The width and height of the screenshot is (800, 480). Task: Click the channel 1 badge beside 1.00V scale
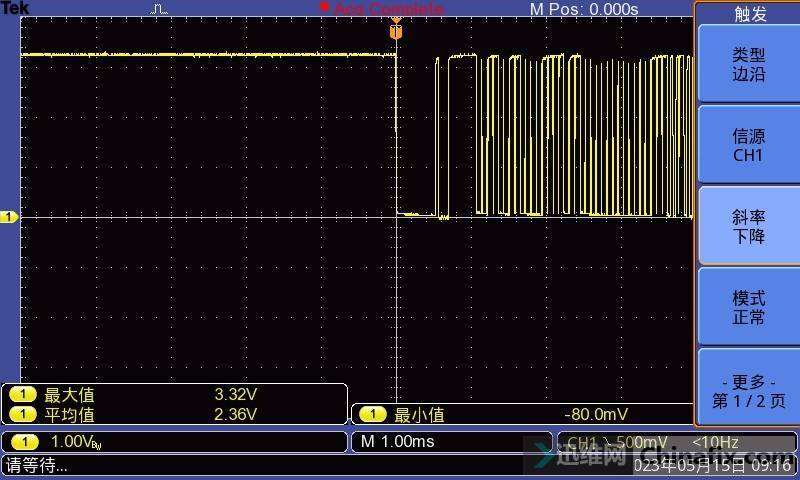tap(25, 442)
